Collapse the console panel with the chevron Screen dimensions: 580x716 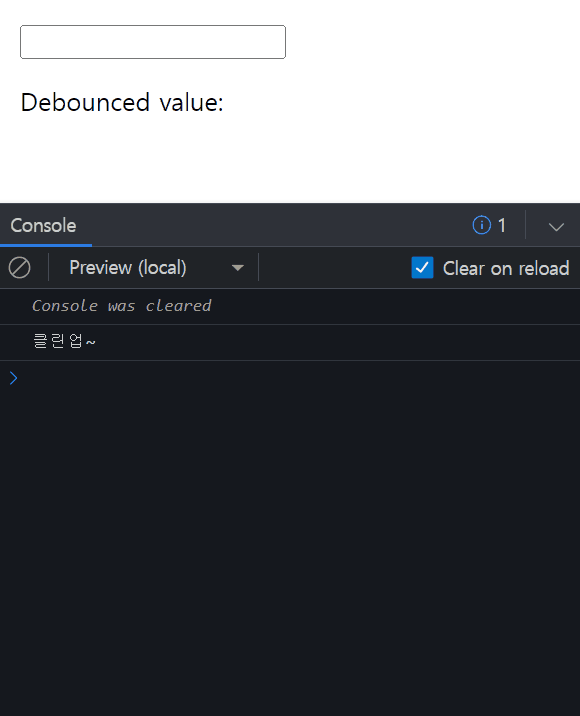(x=556, y=226)
